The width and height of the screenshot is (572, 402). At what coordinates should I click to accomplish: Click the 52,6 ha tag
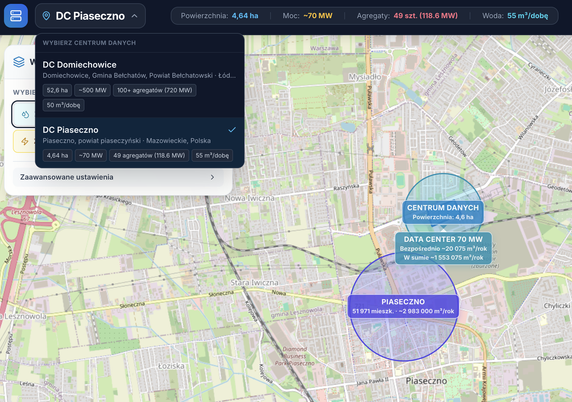[x=57, y=90]
